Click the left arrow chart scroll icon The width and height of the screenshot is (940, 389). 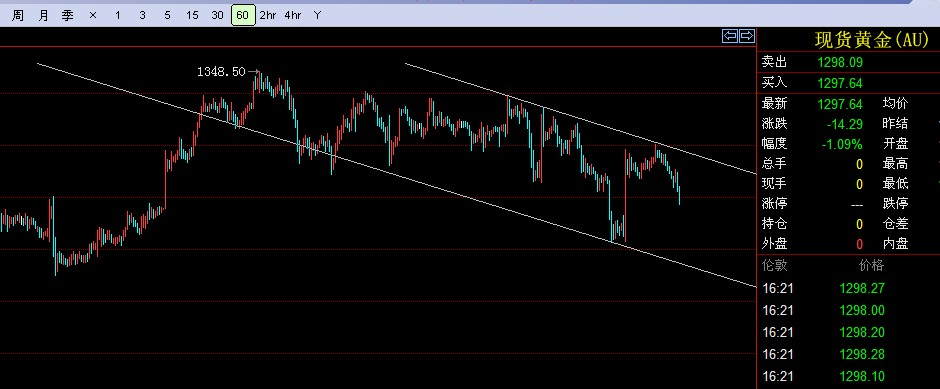pyautogui.click(x=730, y=36)
